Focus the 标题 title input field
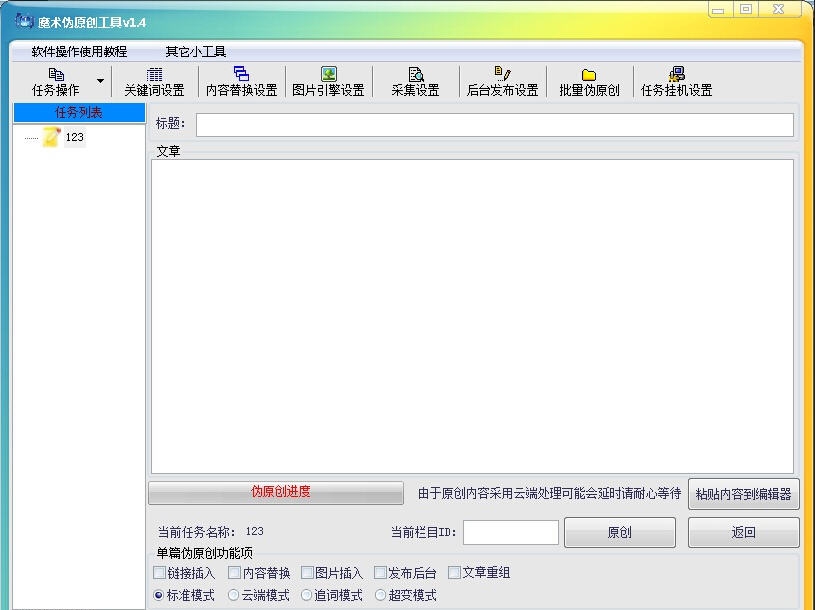This screenshot has height=610, width=815. pyautogui.click(x=494, y=125)
